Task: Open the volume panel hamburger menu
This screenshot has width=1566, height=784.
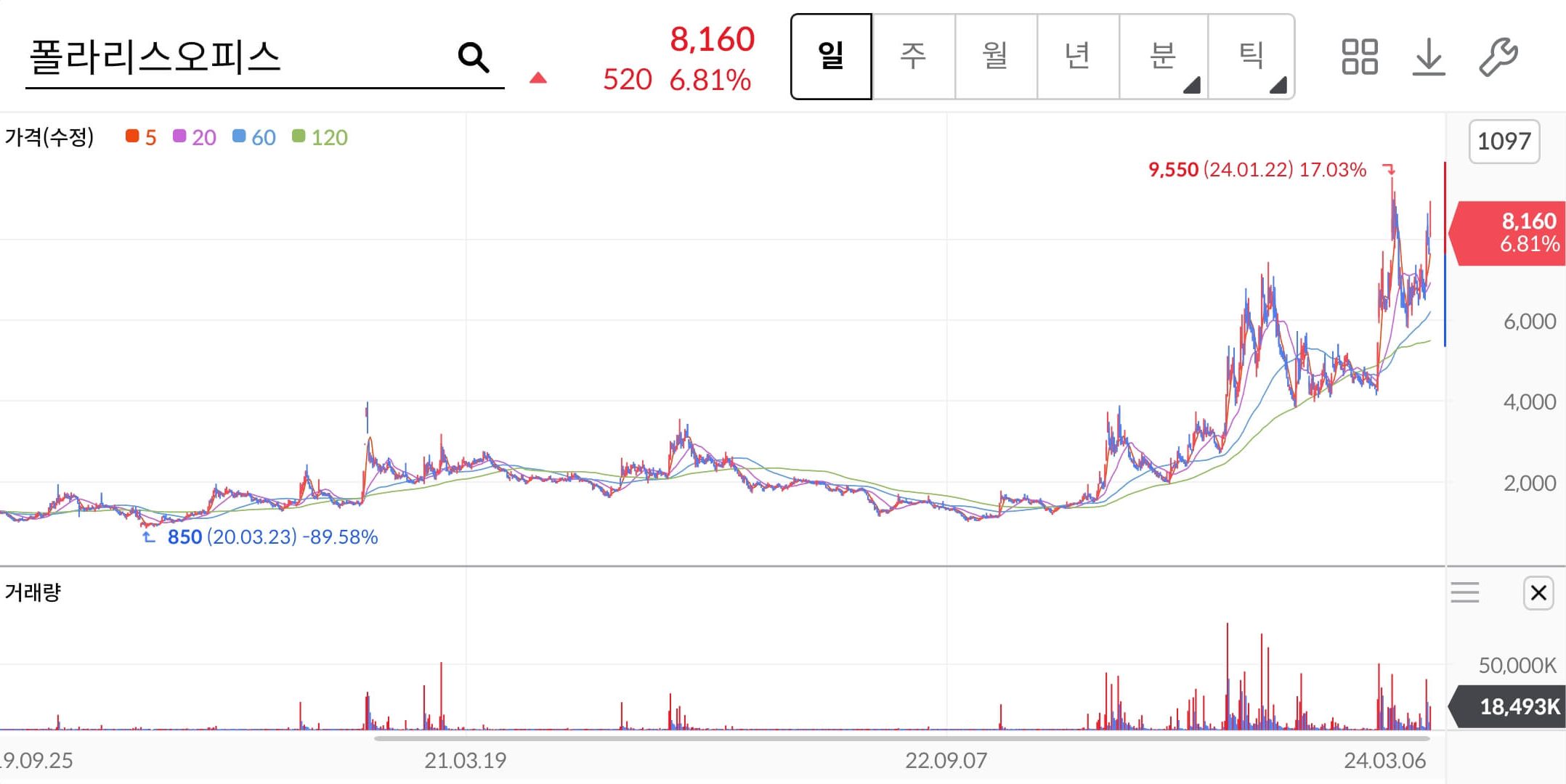Action: [x=1464, y=593]
